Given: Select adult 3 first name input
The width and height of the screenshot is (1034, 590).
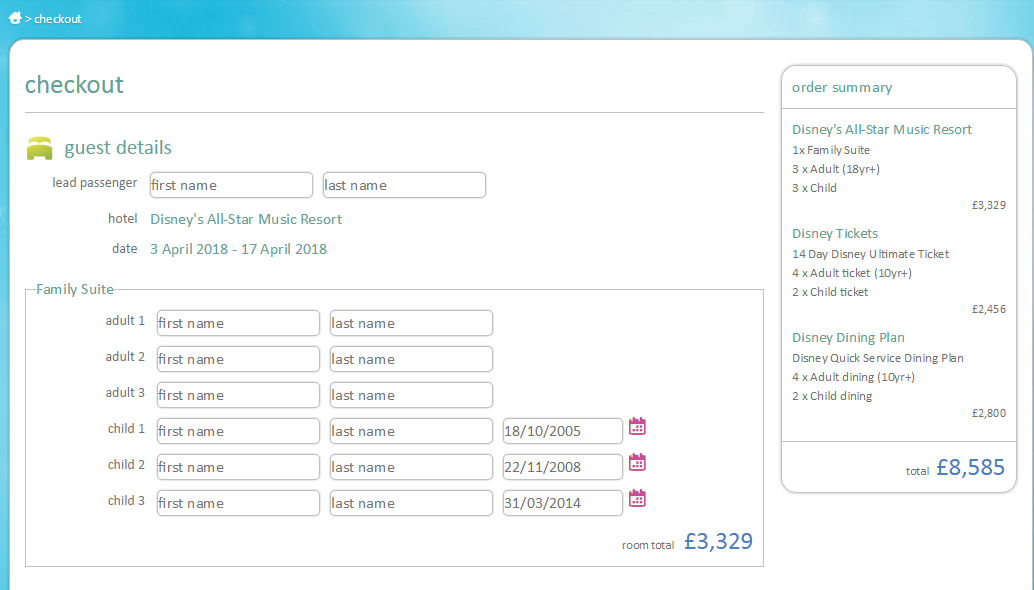Looking at the screenshot, I should click(x=238, y=395).
